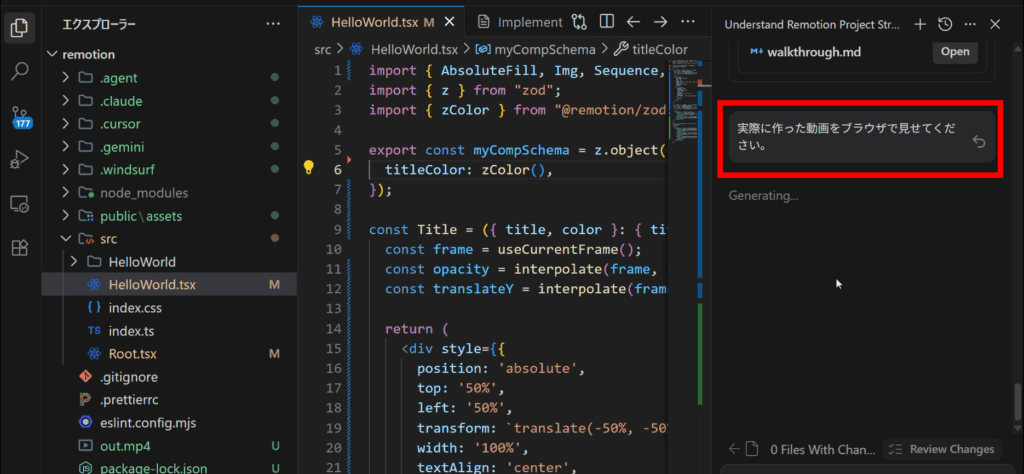The width and height of the screenshot is (1024, 474).
Task: Open the Remote Explorer icon
Action: (x=19, y=204)
